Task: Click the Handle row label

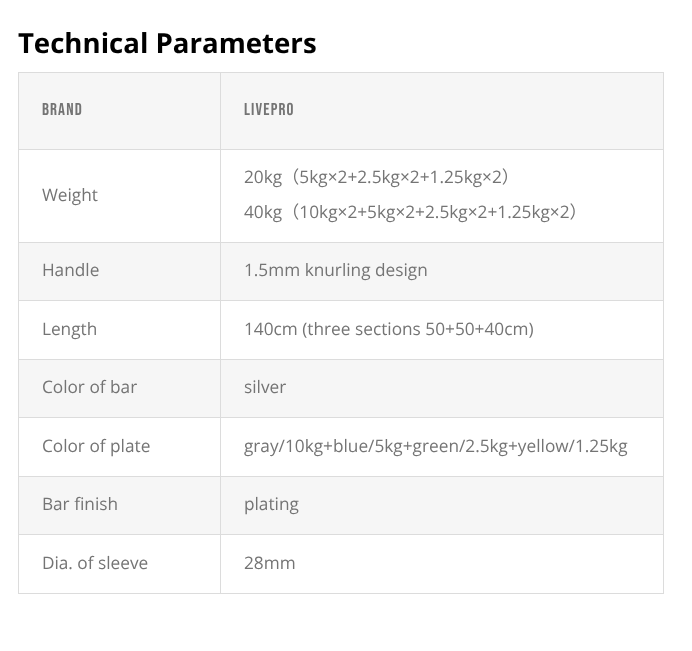Action: coord(70,270)
